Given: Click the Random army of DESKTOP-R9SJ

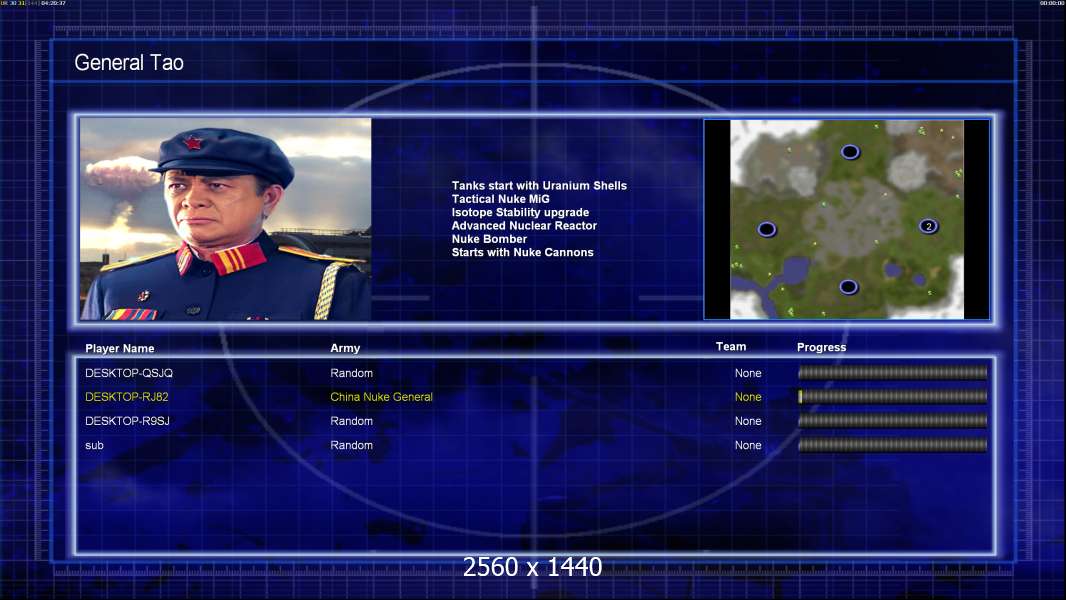Looking at the screenshot, I should click(351, 421).
